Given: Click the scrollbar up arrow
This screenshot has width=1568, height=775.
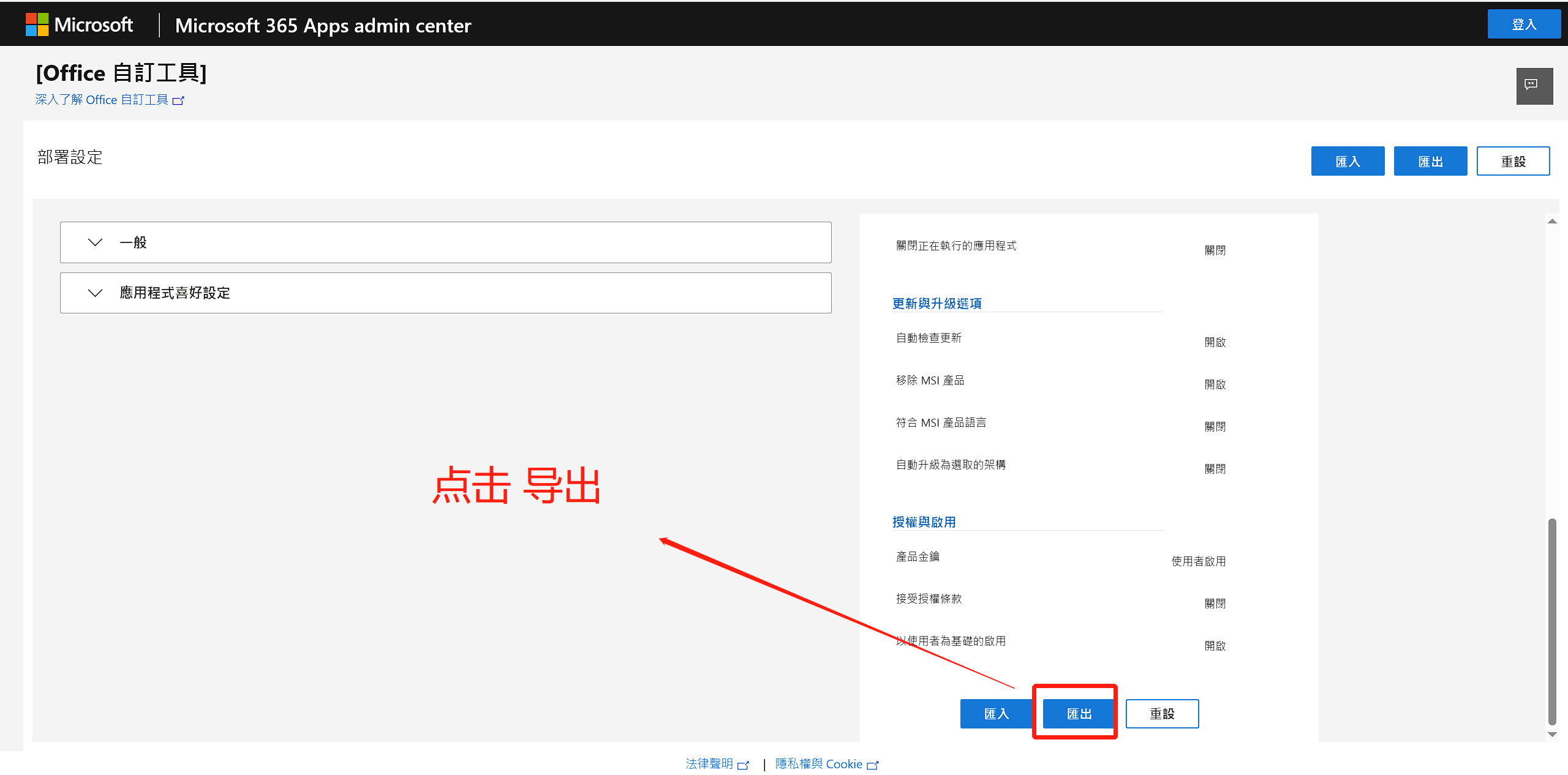Looking at the screenshot, I should (1552, 222).
